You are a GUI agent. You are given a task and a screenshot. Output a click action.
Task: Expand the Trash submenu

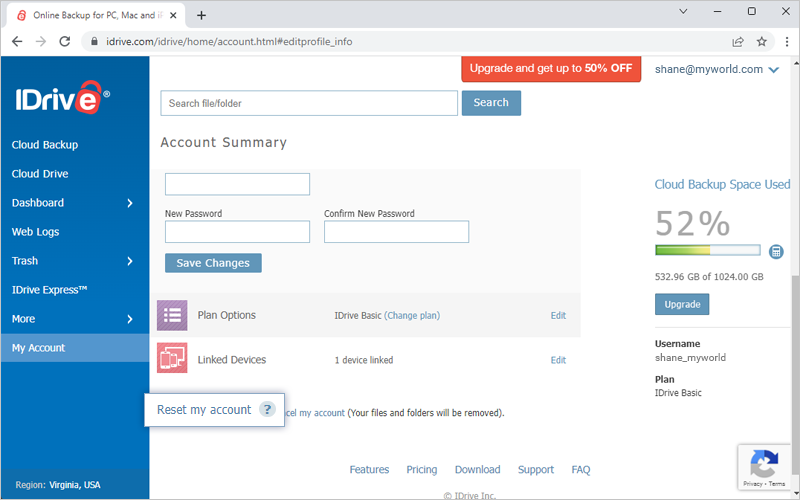pyautogui.click(x=130, y=261)
